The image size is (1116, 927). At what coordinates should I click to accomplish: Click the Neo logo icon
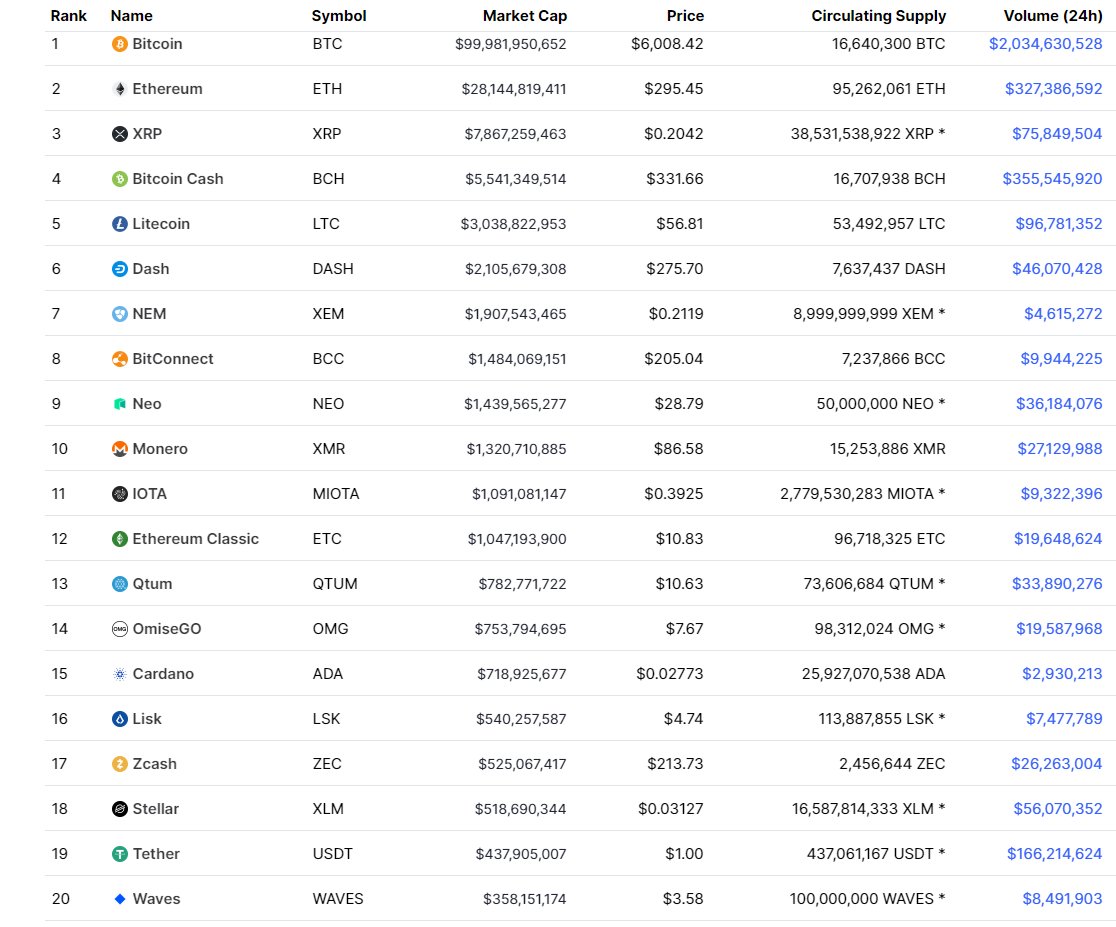coord(120,404)
